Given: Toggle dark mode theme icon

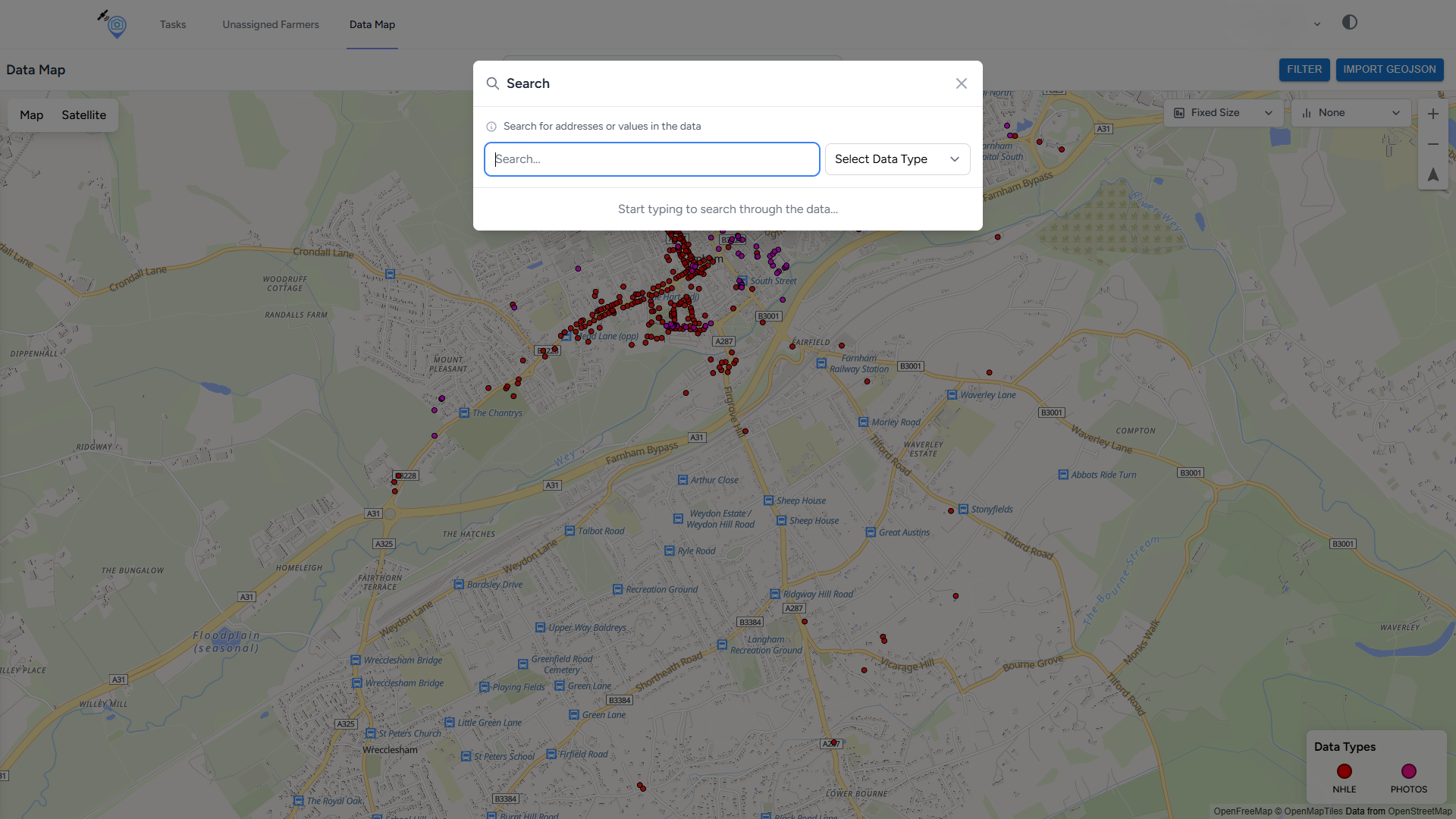Looking at the screenshot, I should [1349, 23].
